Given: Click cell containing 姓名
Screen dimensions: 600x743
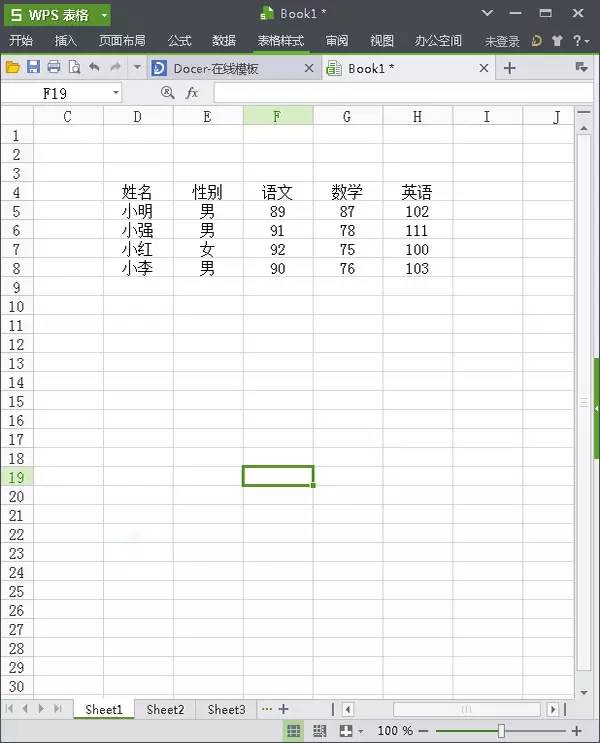Looking at the screenshot, I should [x=138, y=192].
